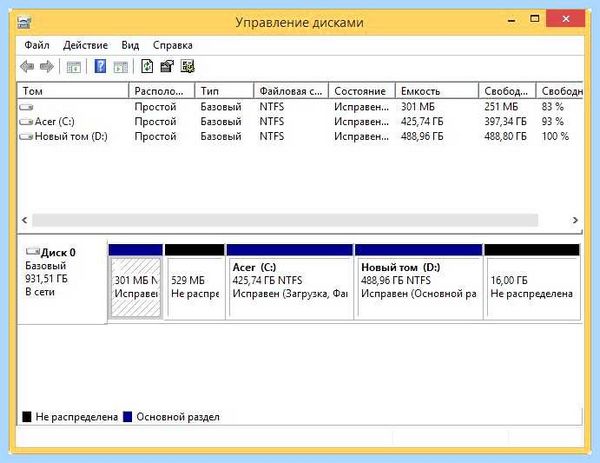Click the 397,34 ГБ free space cell
Screen dimensions: 600x463
tap(505, 122)
